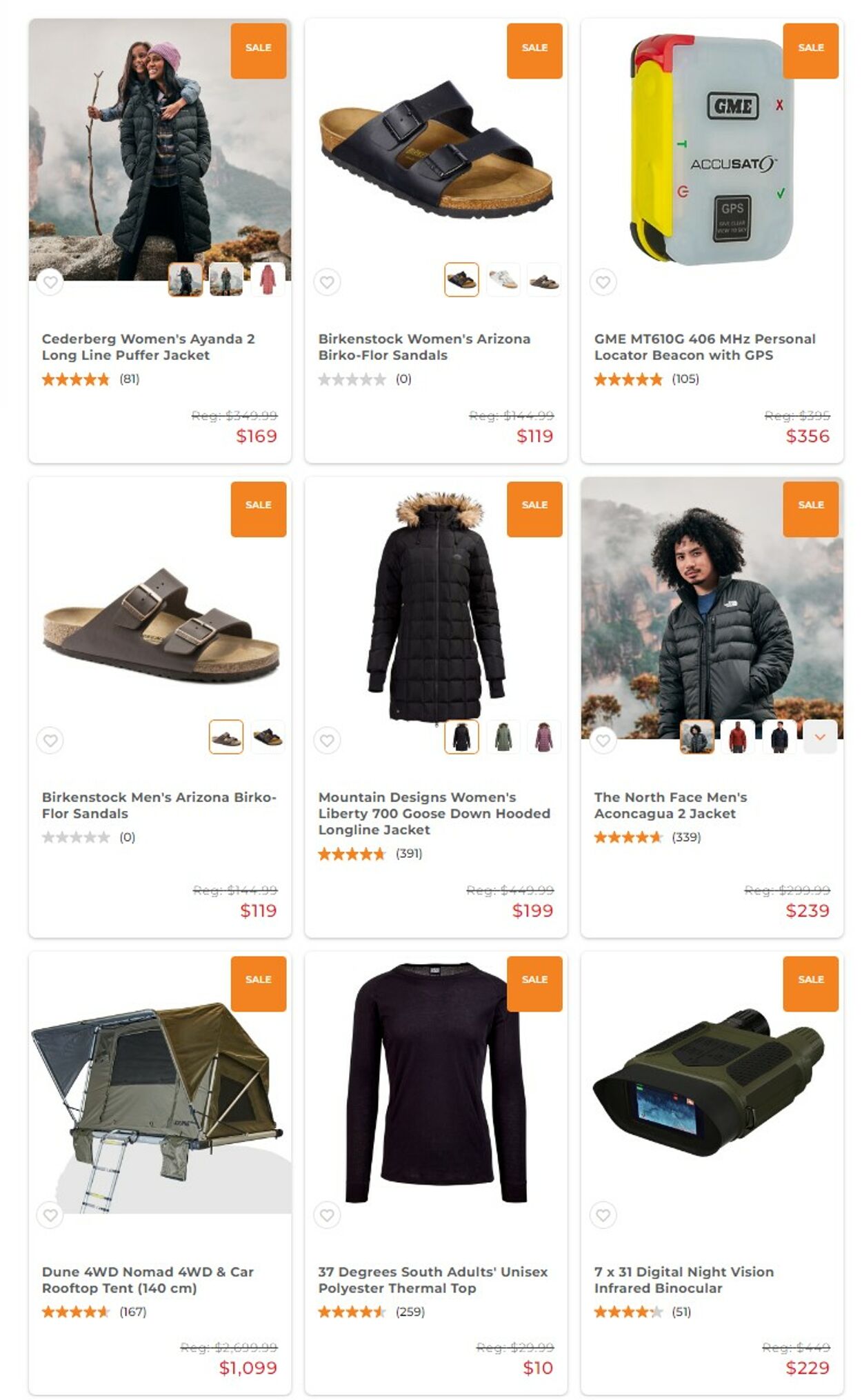The width and height of the screenshot is (862, 1400).
Task: Choose black variant of Men's Arizona sandals
Action: click(268, 737)
